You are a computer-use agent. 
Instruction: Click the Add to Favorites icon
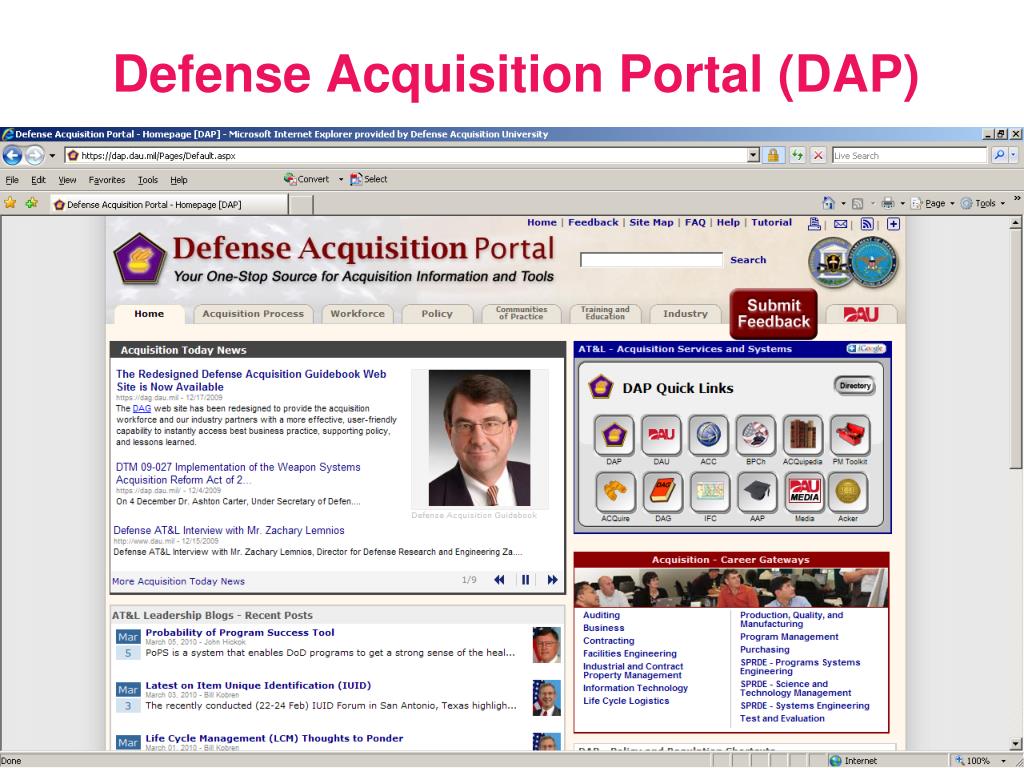(x=31, y=203)
